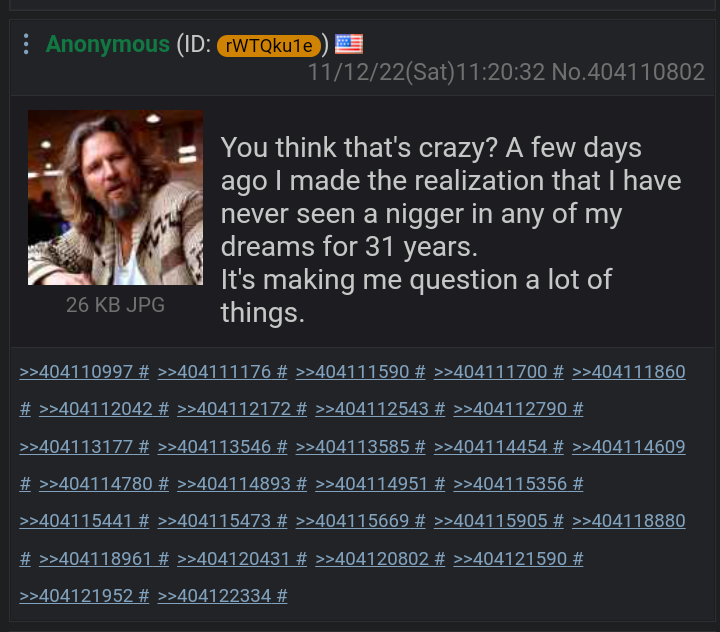Open reply link >>404118961
Screen dimensions: 720x632
click(x=96, y=559)
